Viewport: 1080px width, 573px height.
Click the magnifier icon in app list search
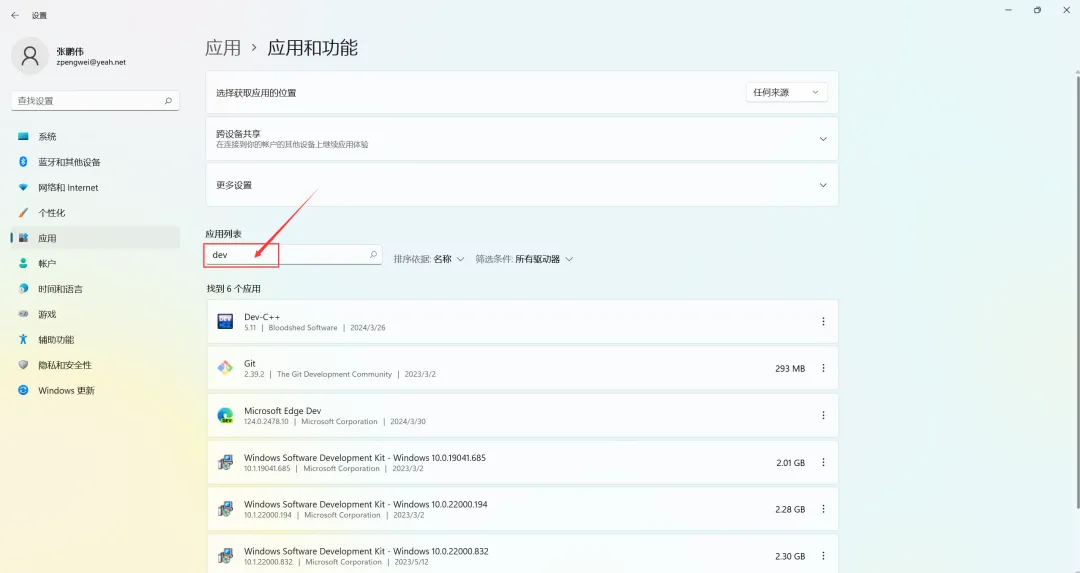click(x=373, y=255)
